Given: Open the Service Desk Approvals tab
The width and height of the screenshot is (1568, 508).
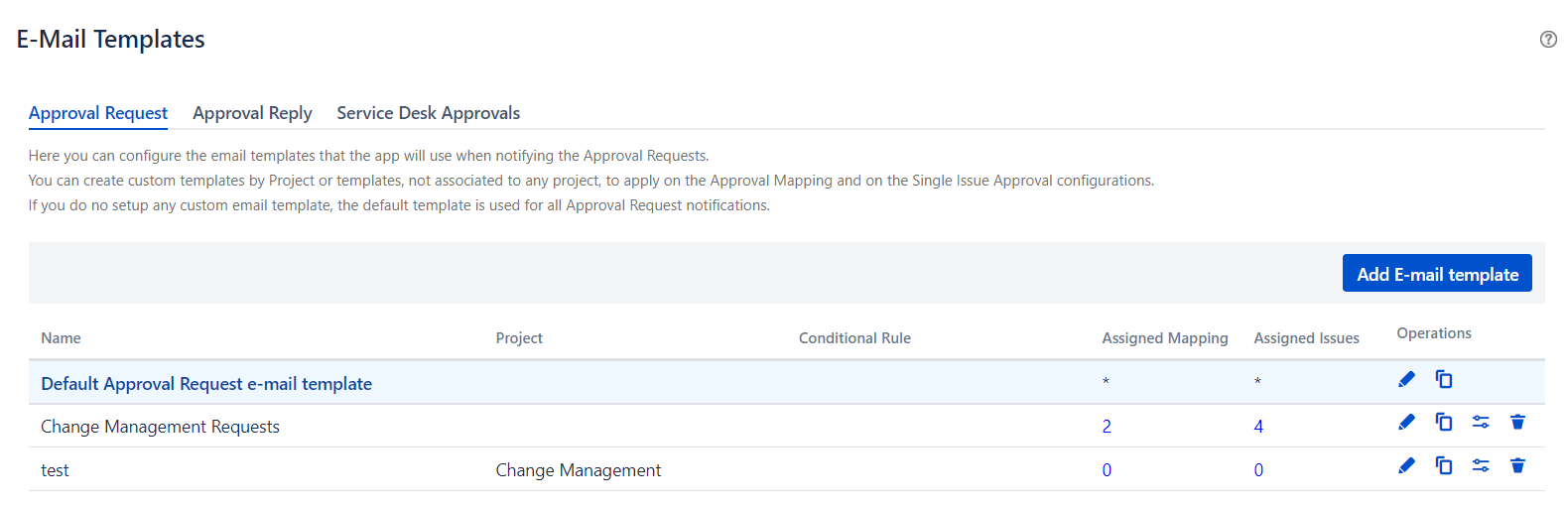Looking at the screenshot, I should click(428, 113).
